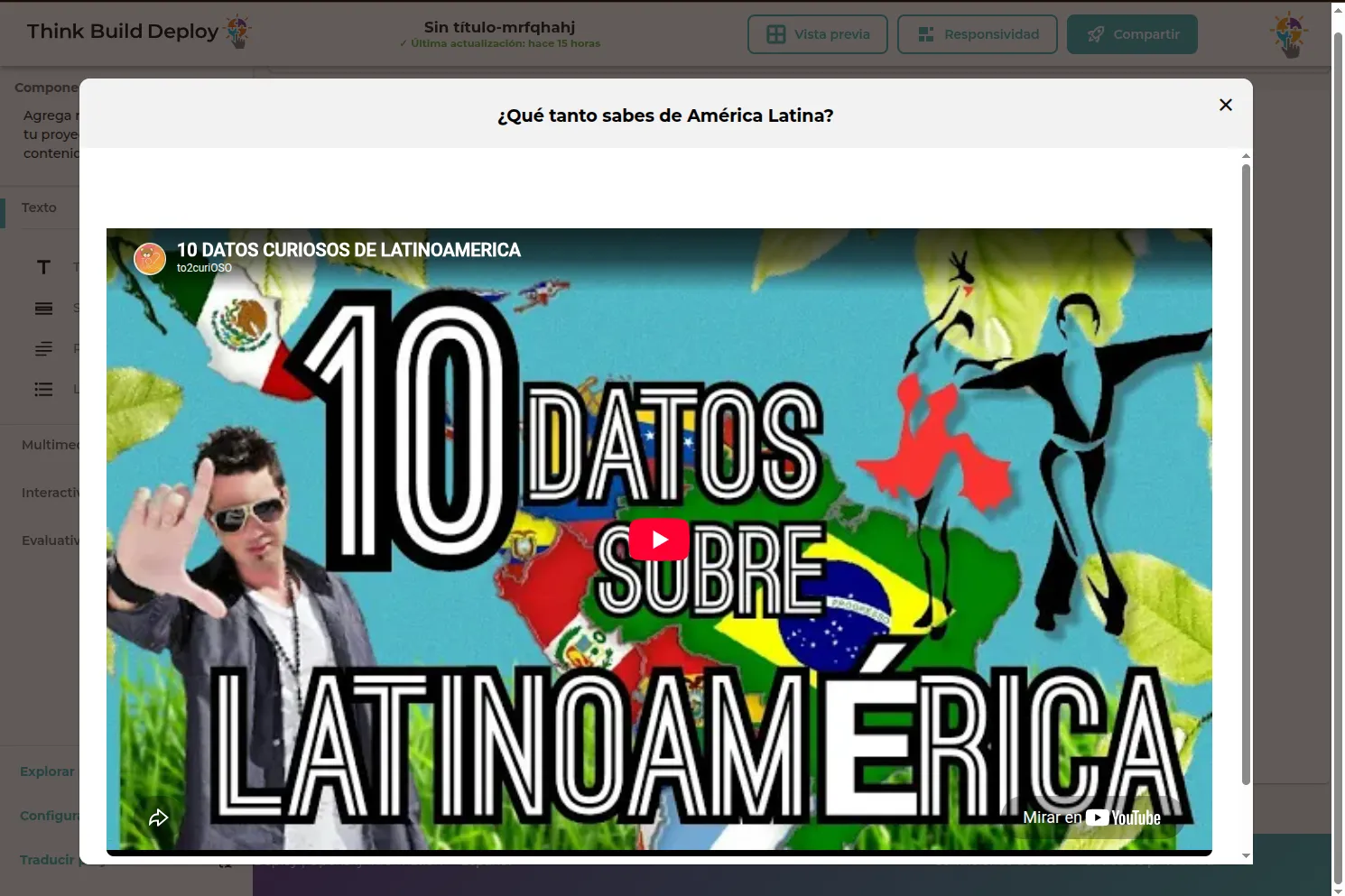The width and height of the screenshot is (1345, 896).
Task: Expand the Evaluativo section
Action: [51, 540]
